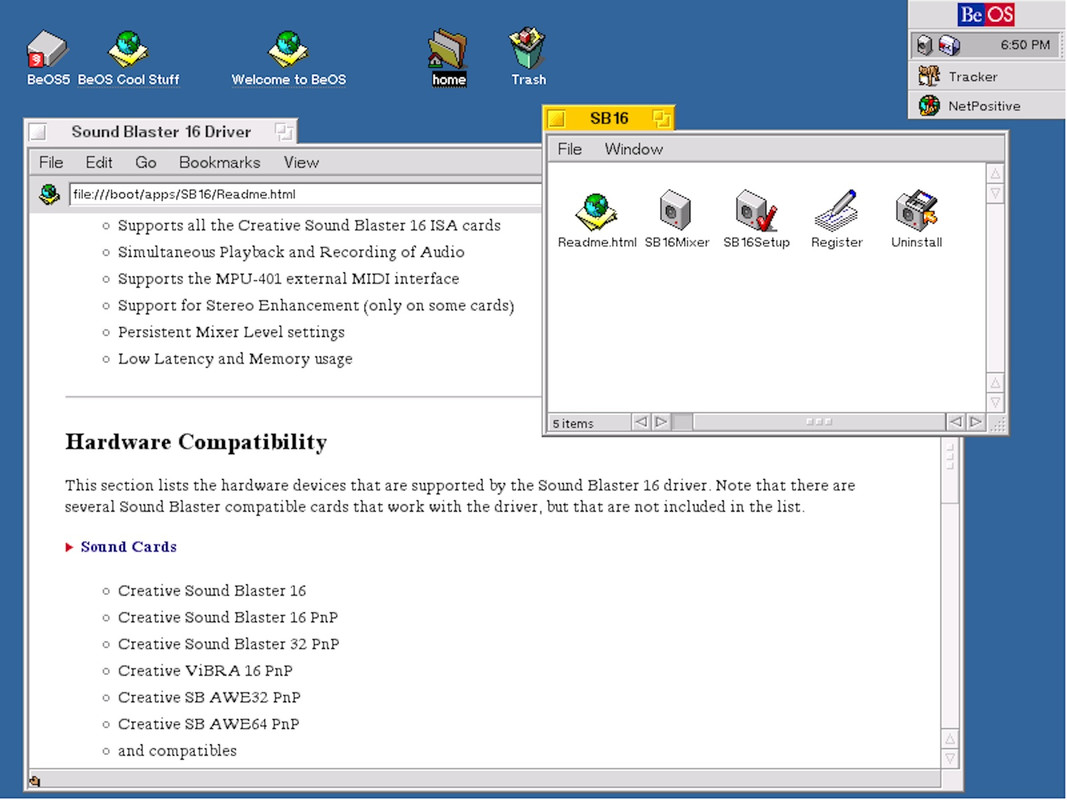Click the SB16 window zoom button
This screenshot has width=1067, height=800.
(661, 118)
